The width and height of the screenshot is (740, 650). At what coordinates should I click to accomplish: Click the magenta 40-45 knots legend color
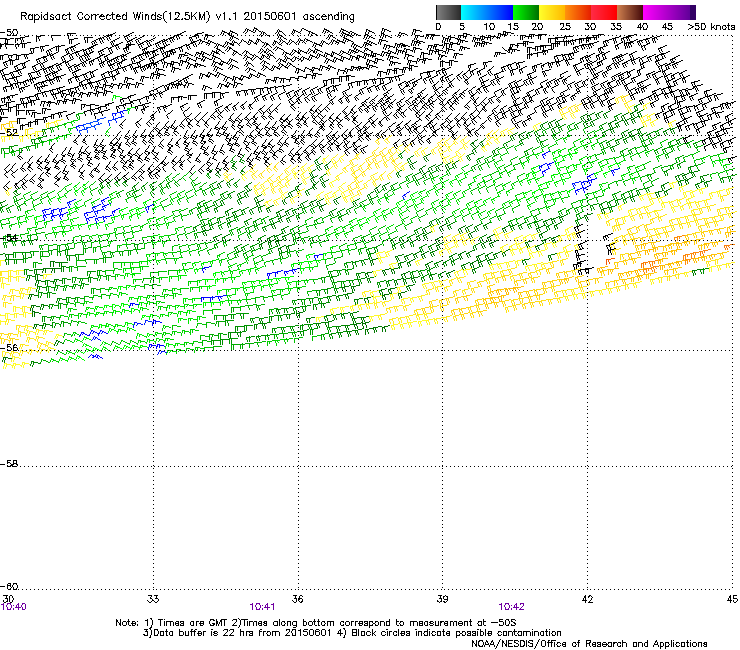[656, 12]
